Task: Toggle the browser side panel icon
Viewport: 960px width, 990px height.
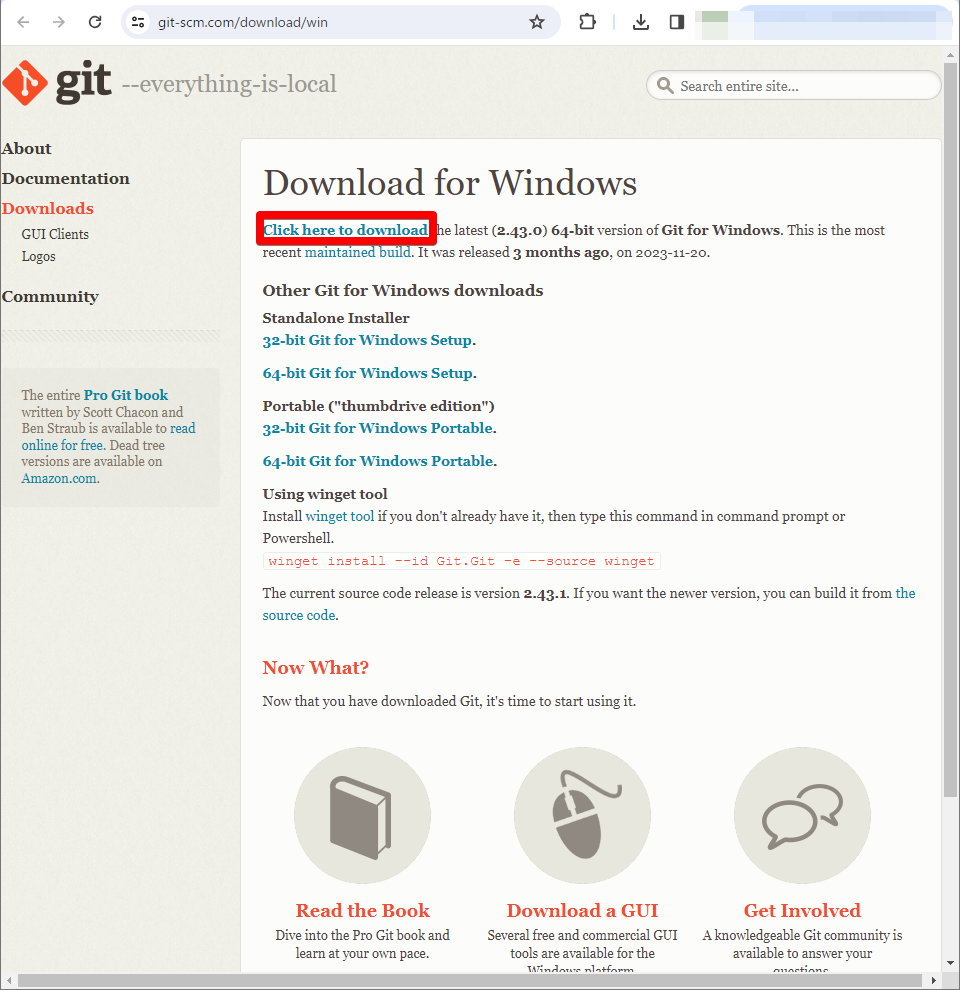Action: [677, 22]
